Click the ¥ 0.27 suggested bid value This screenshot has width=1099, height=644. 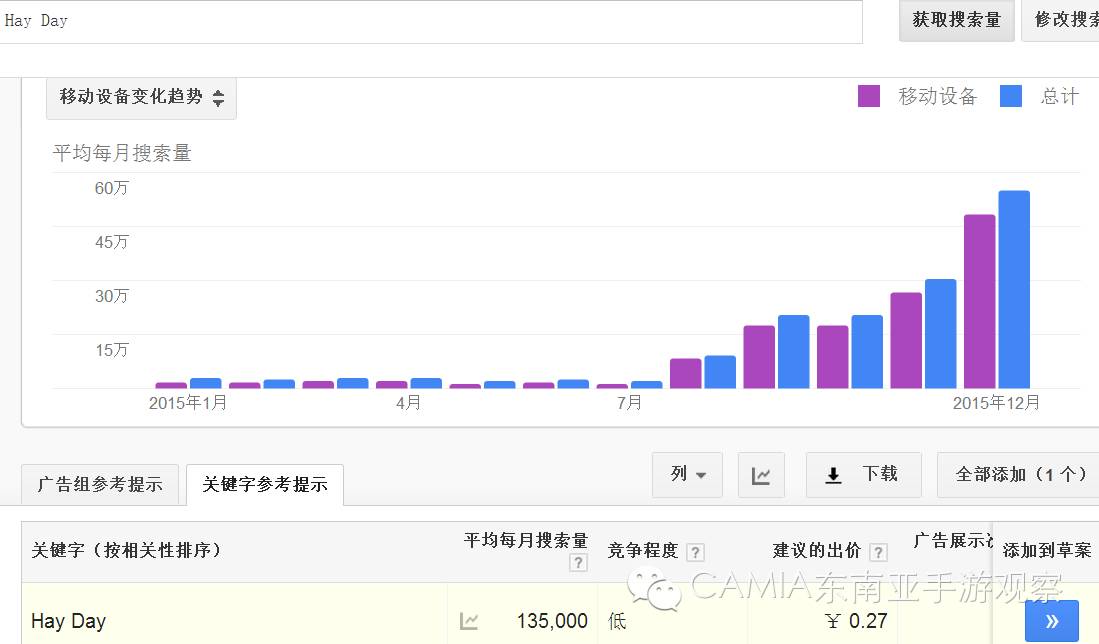[x=856, y=621]
